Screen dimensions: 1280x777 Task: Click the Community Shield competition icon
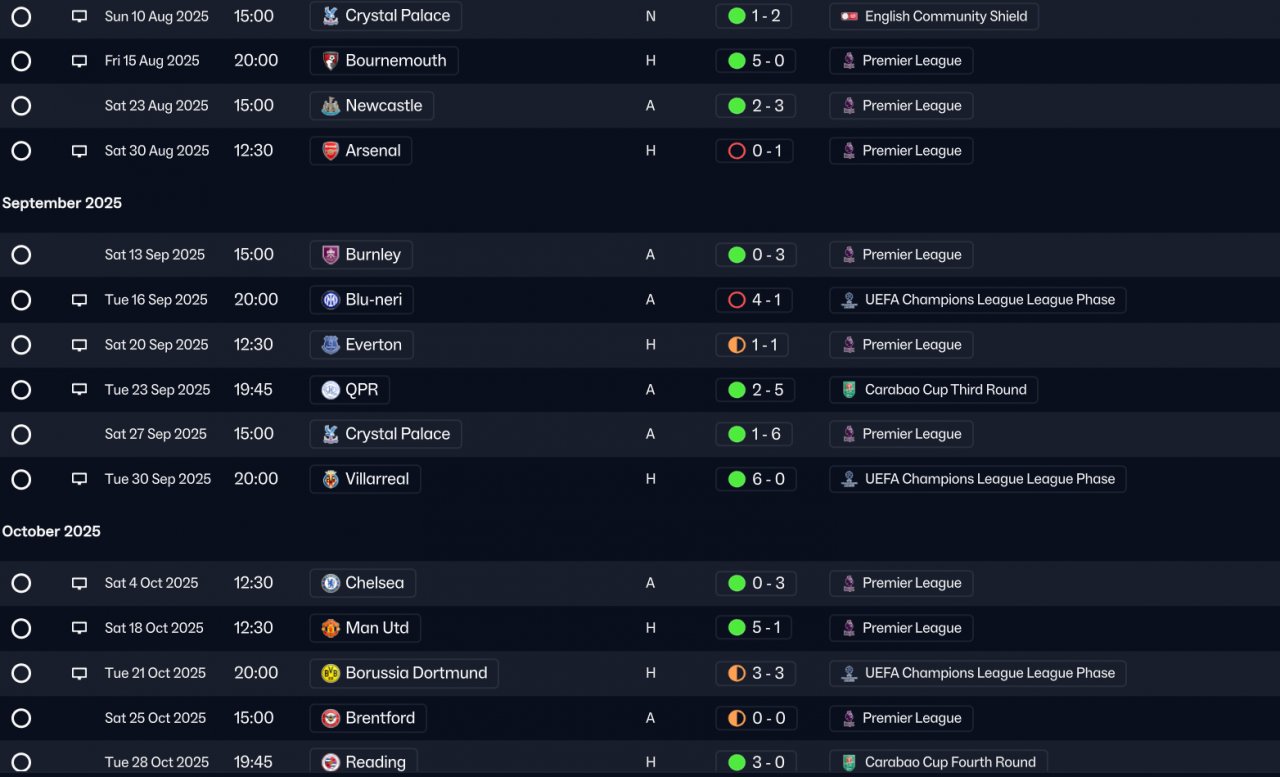(849, 16)
